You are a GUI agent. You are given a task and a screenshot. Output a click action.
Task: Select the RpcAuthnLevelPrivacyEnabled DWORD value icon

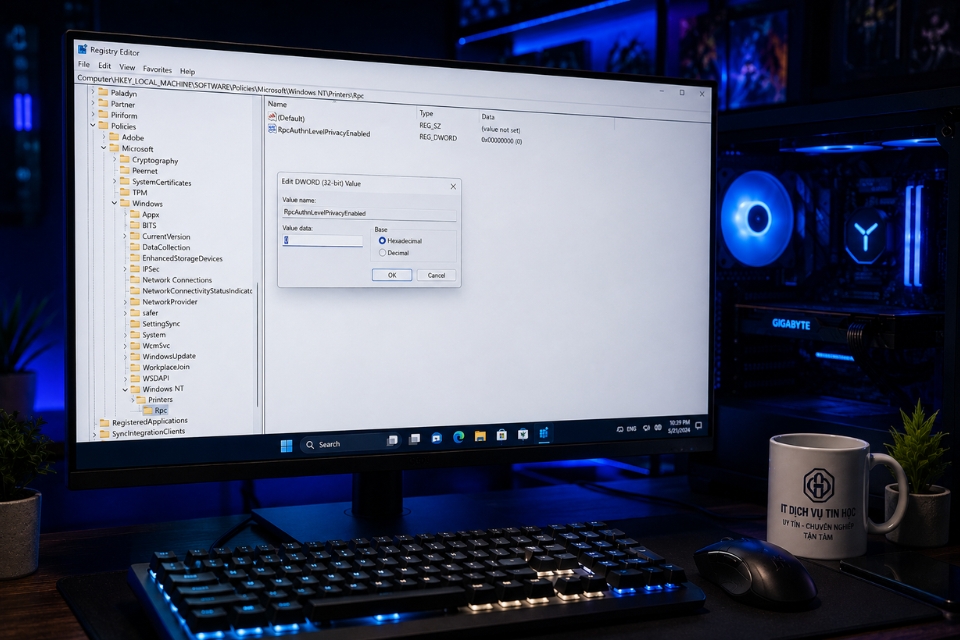pos(272,129)
